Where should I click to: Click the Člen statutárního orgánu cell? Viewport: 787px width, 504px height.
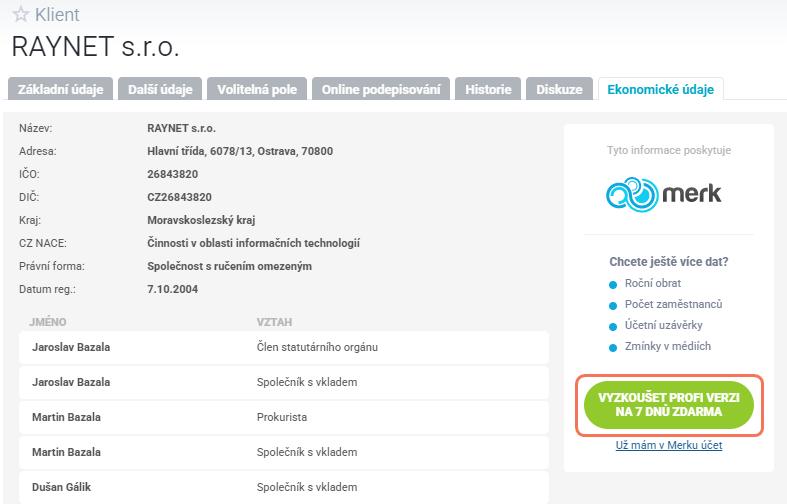[317, 347]
